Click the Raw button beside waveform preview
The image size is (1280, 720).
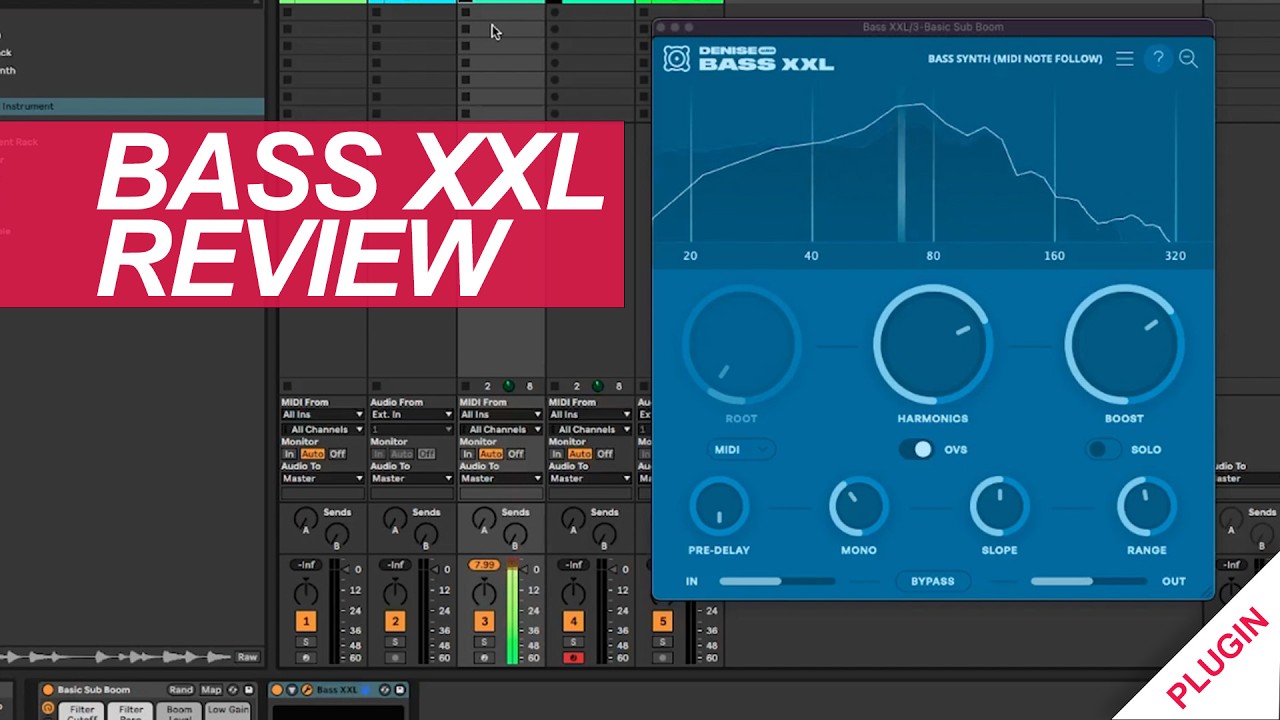point(247,657)
